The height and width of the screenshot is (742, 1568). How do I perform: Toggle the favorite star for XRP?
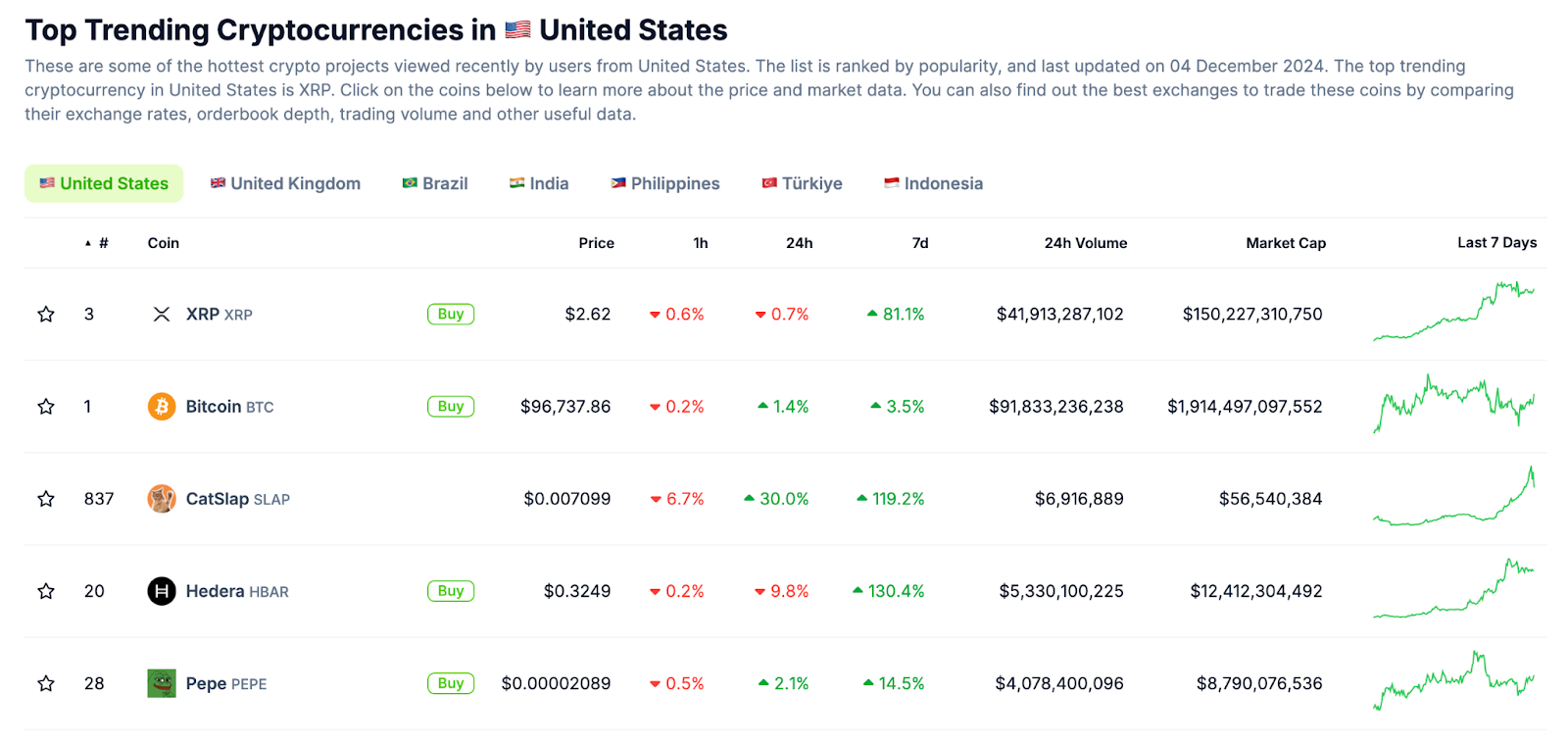click(46, 315)
